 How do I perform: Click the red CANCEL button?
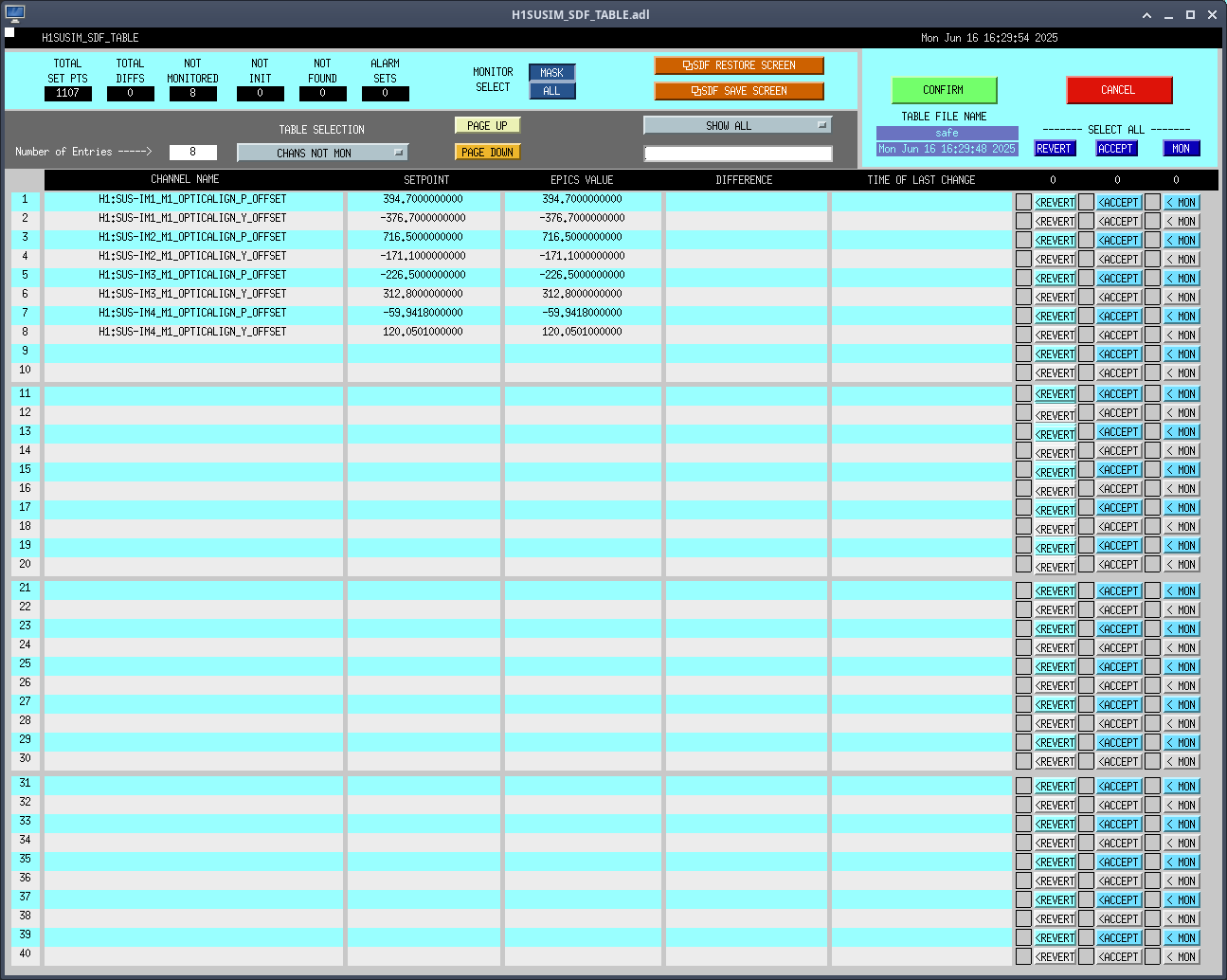pyautogui.click(x=1119, y=90)
